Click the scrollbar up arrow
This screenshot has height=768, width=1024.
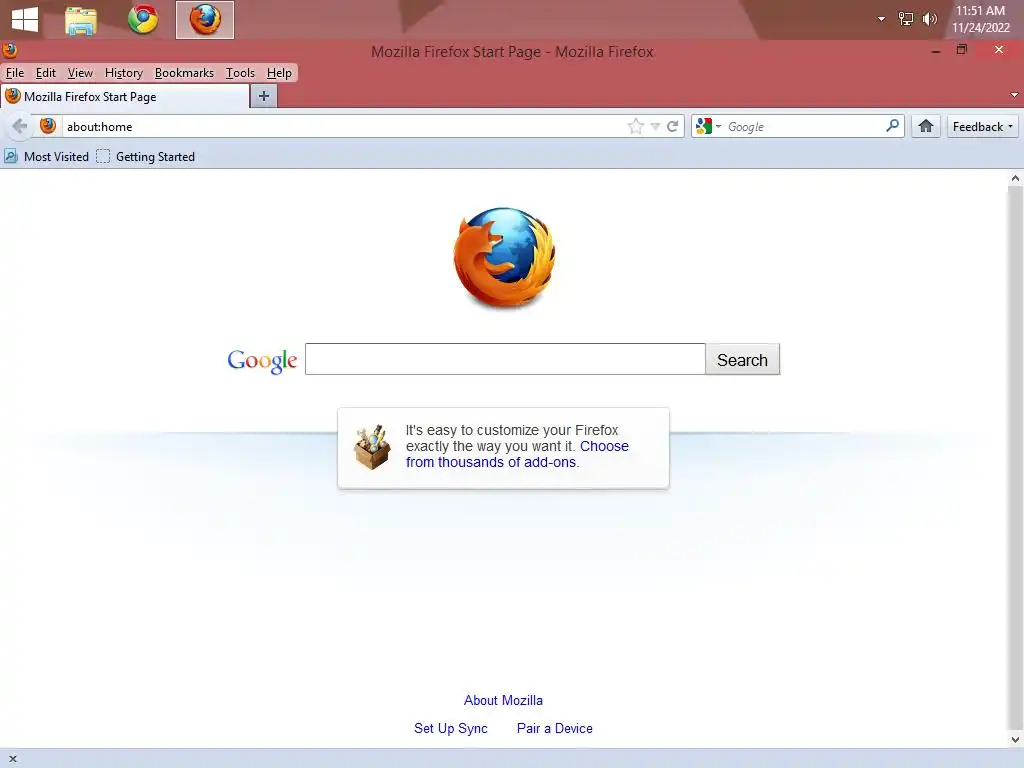[x=1016, y=178]
